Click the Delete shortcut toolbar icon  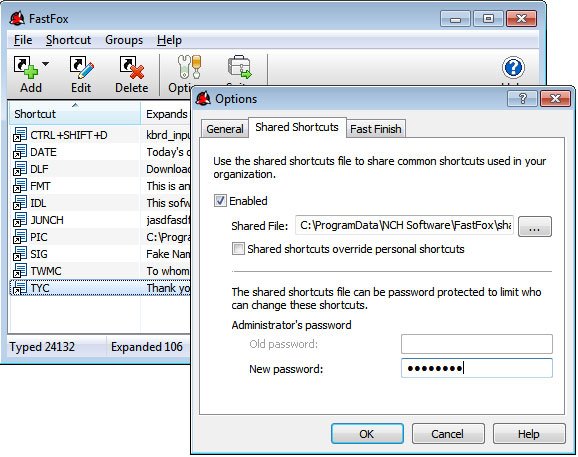132,67
